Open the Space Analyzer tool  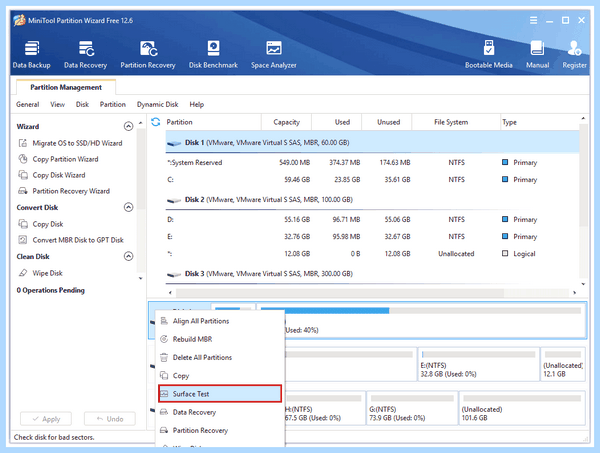(274, 55)
